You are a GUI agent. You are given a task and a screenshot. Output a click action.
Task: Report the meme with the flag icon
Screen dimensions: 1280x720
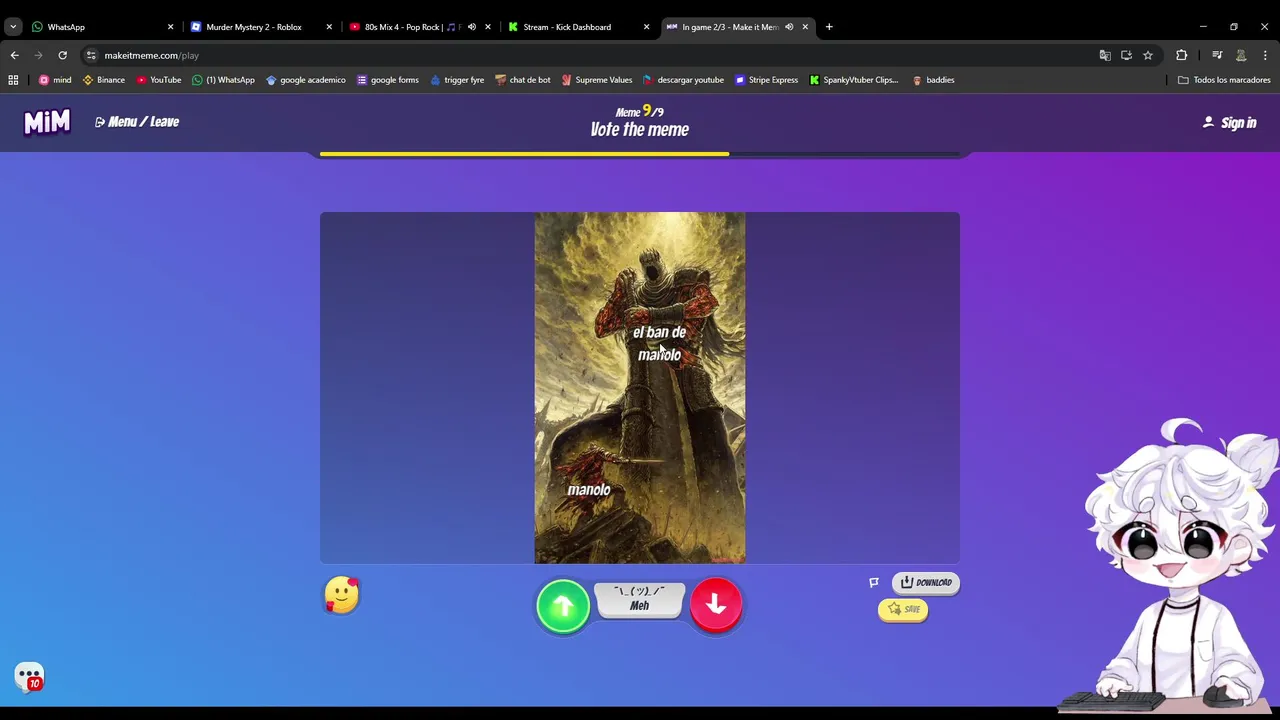tap(874, 582)
